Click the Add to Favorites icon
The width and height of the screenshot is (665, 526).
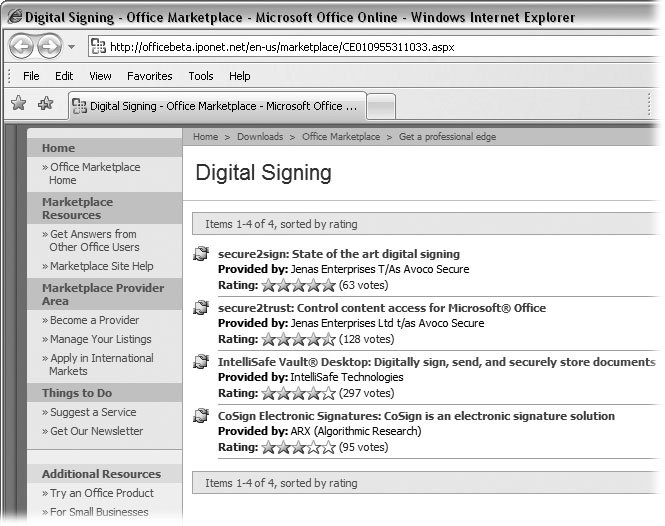45,104
